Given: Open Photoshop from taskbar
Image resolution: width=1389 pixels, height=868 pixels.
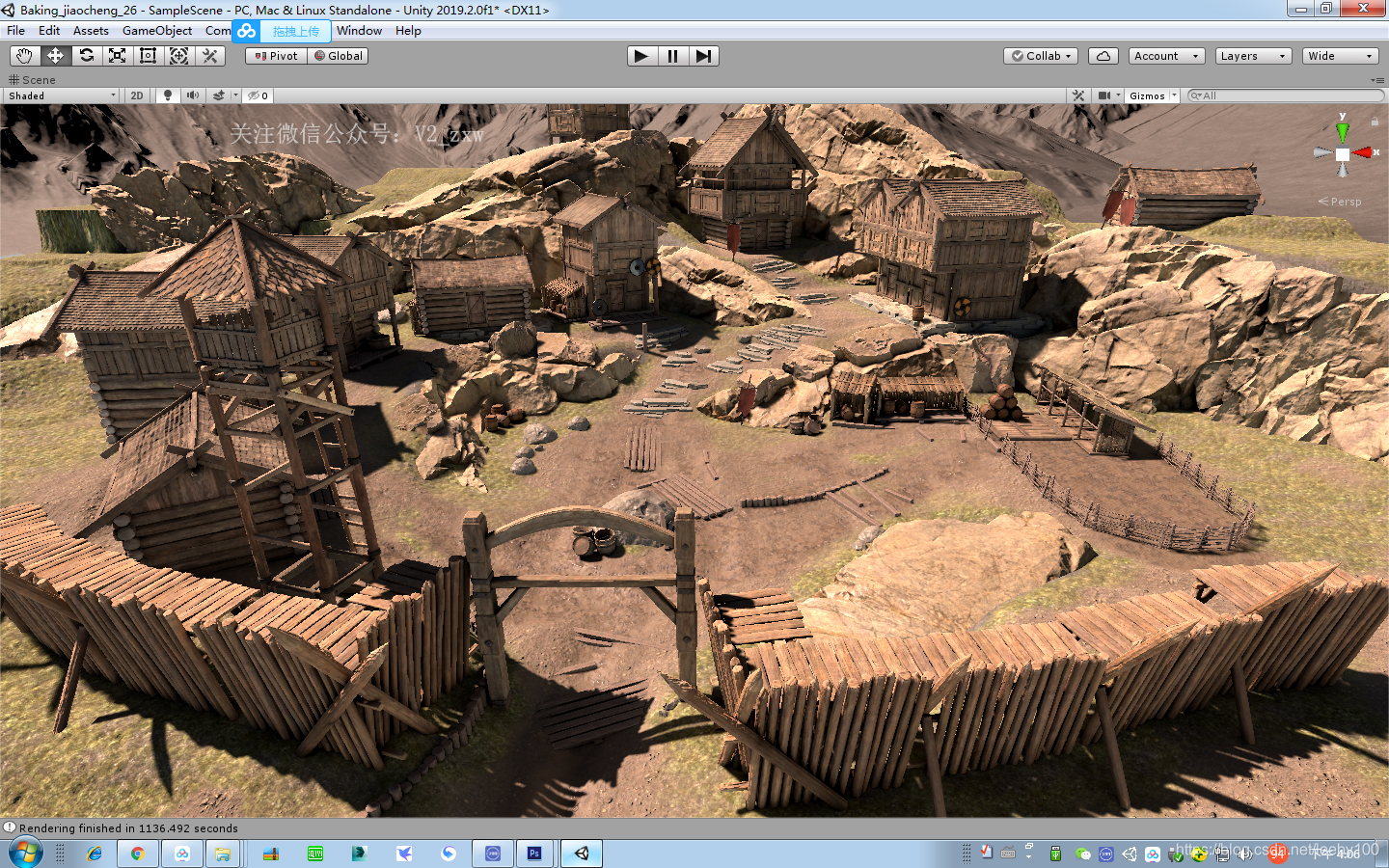Looking at the screenshot, I should click(x=534, y=854).
